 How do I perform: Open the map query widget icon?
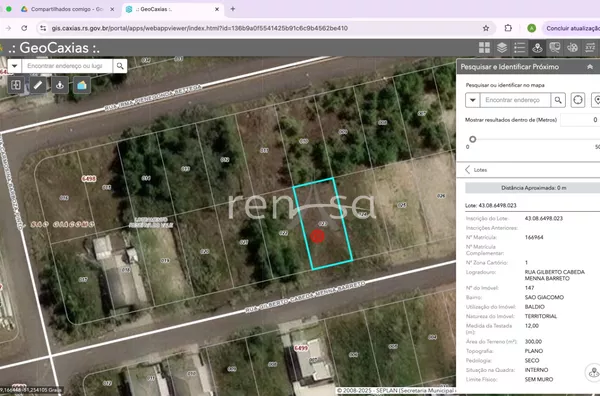pyautogui.click(x=554, y=48)
